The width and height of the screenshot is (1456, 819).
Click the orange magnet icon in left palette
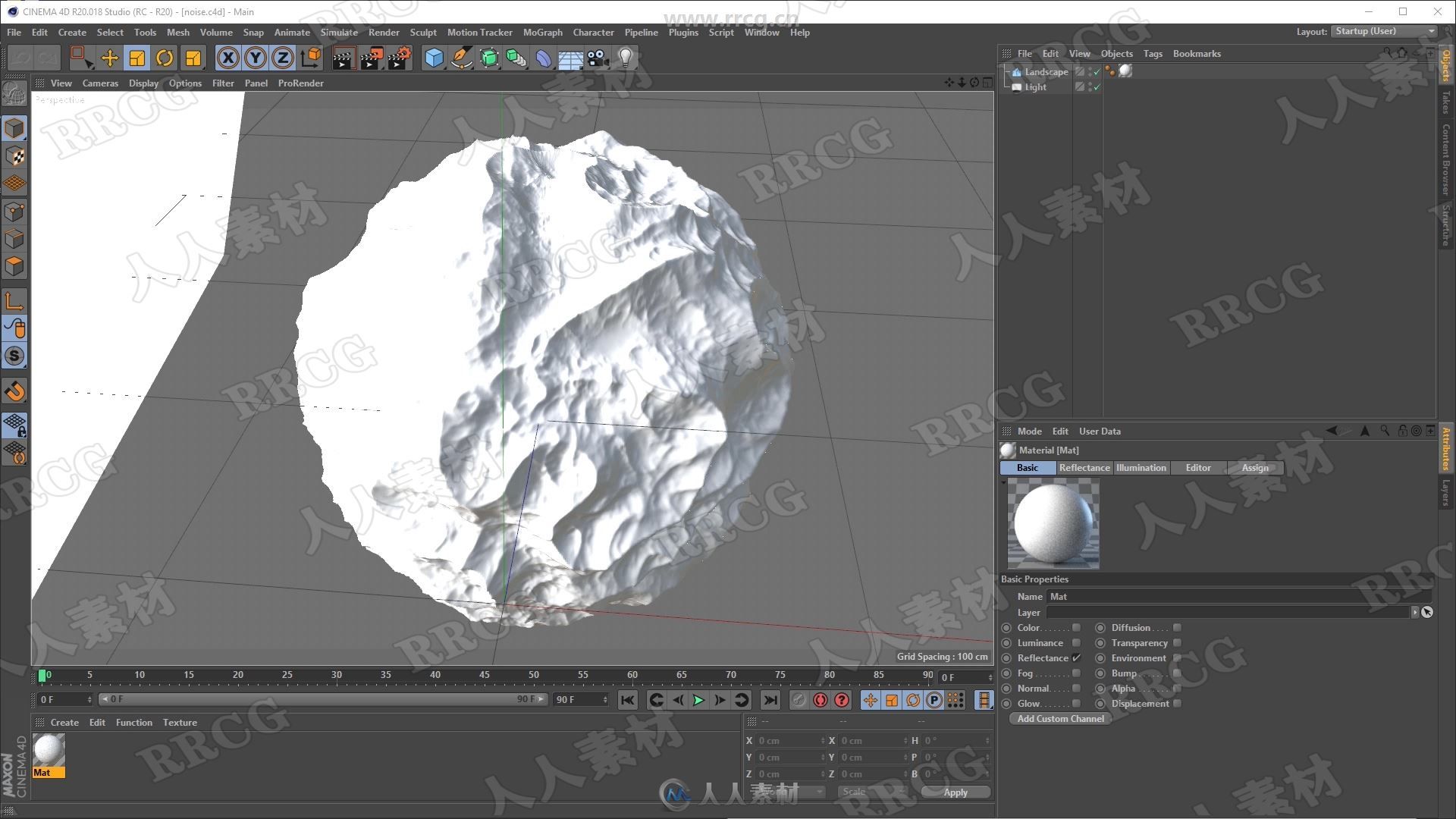14,391
